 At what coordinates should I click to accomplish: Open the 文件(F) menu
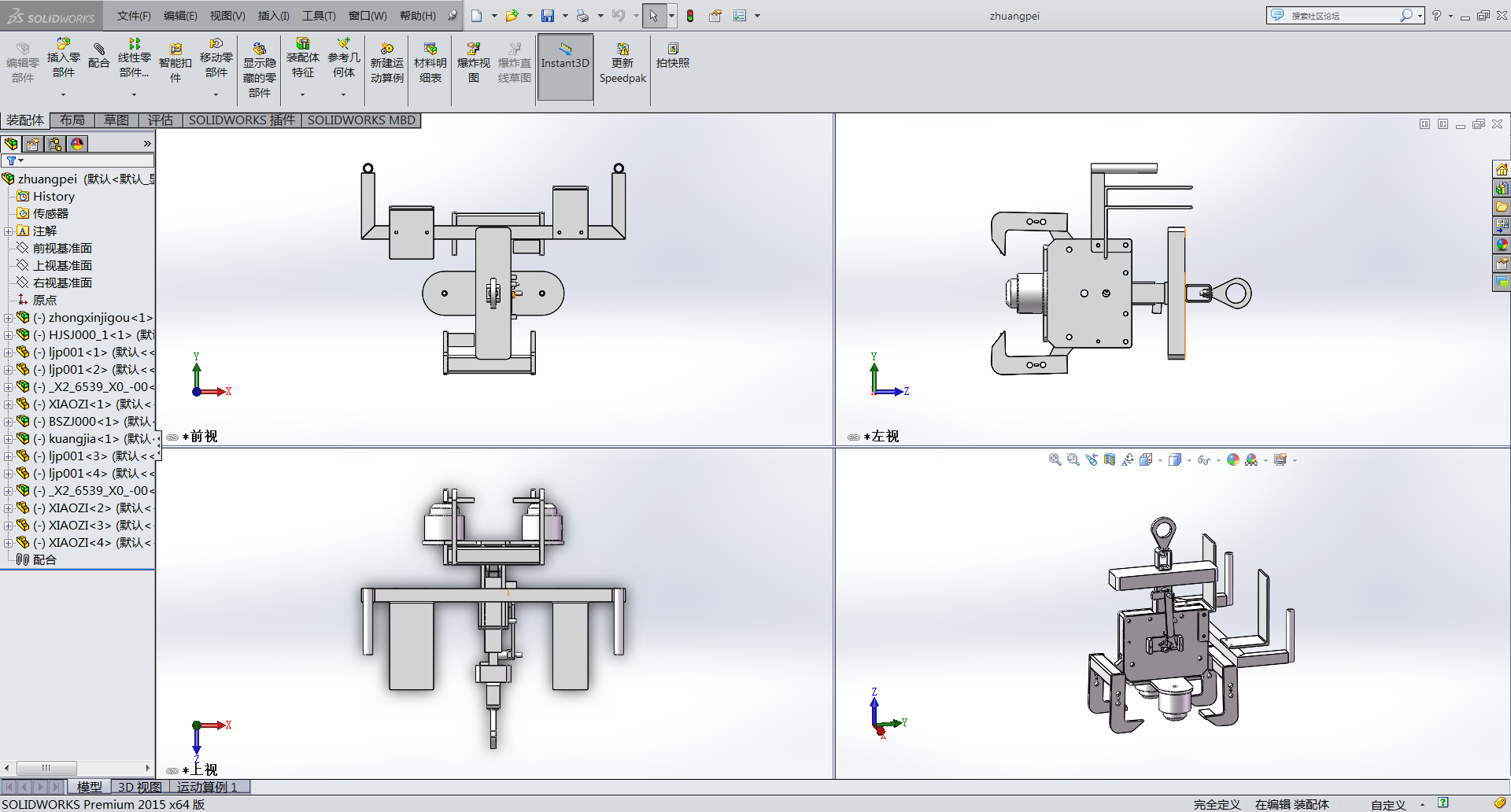pos(134,16)
